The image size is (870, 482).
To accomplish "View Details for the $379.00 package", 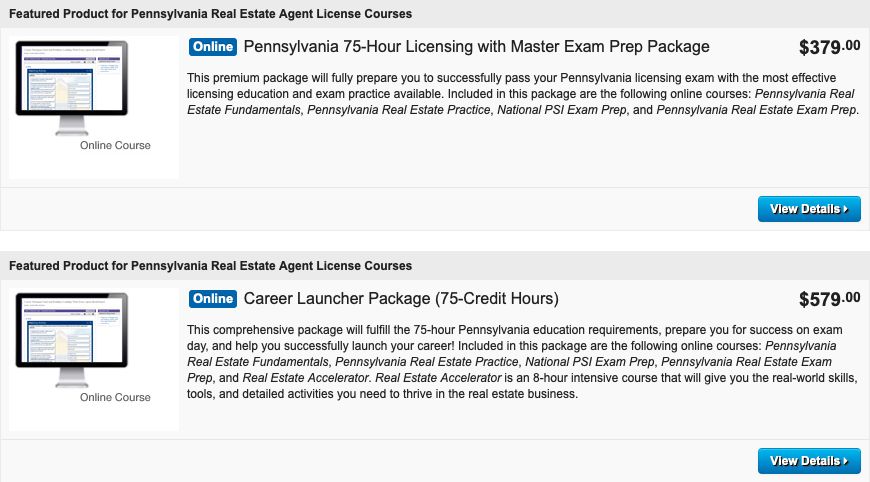I will point(809,209).
